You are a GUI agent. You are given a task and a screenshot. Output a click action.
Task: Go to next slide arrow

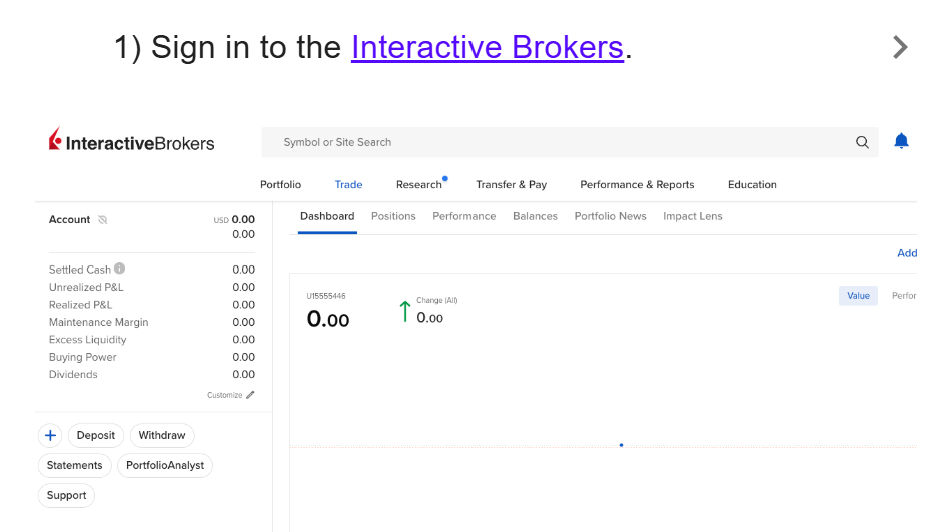point(900,47)
